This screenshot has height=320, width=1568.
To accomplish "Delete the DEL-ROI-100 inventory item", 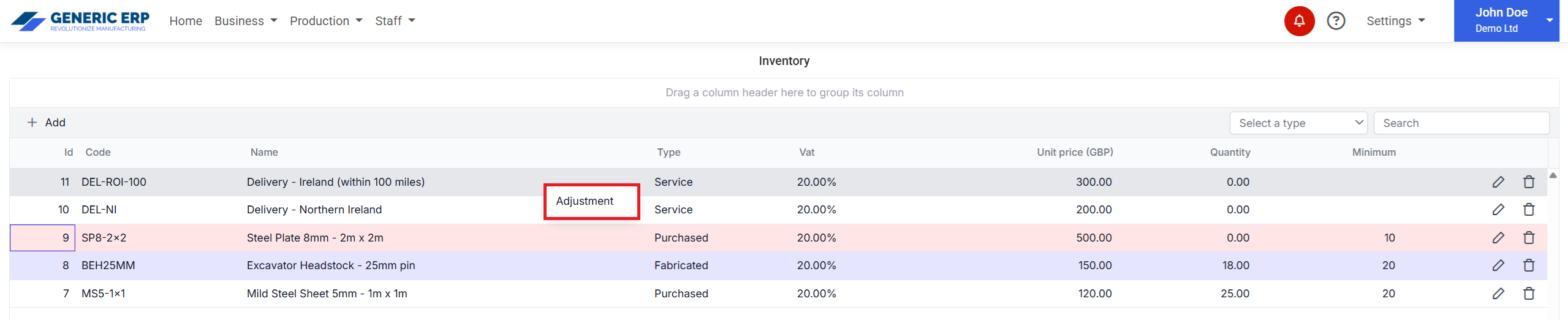I will [1528, 182].
